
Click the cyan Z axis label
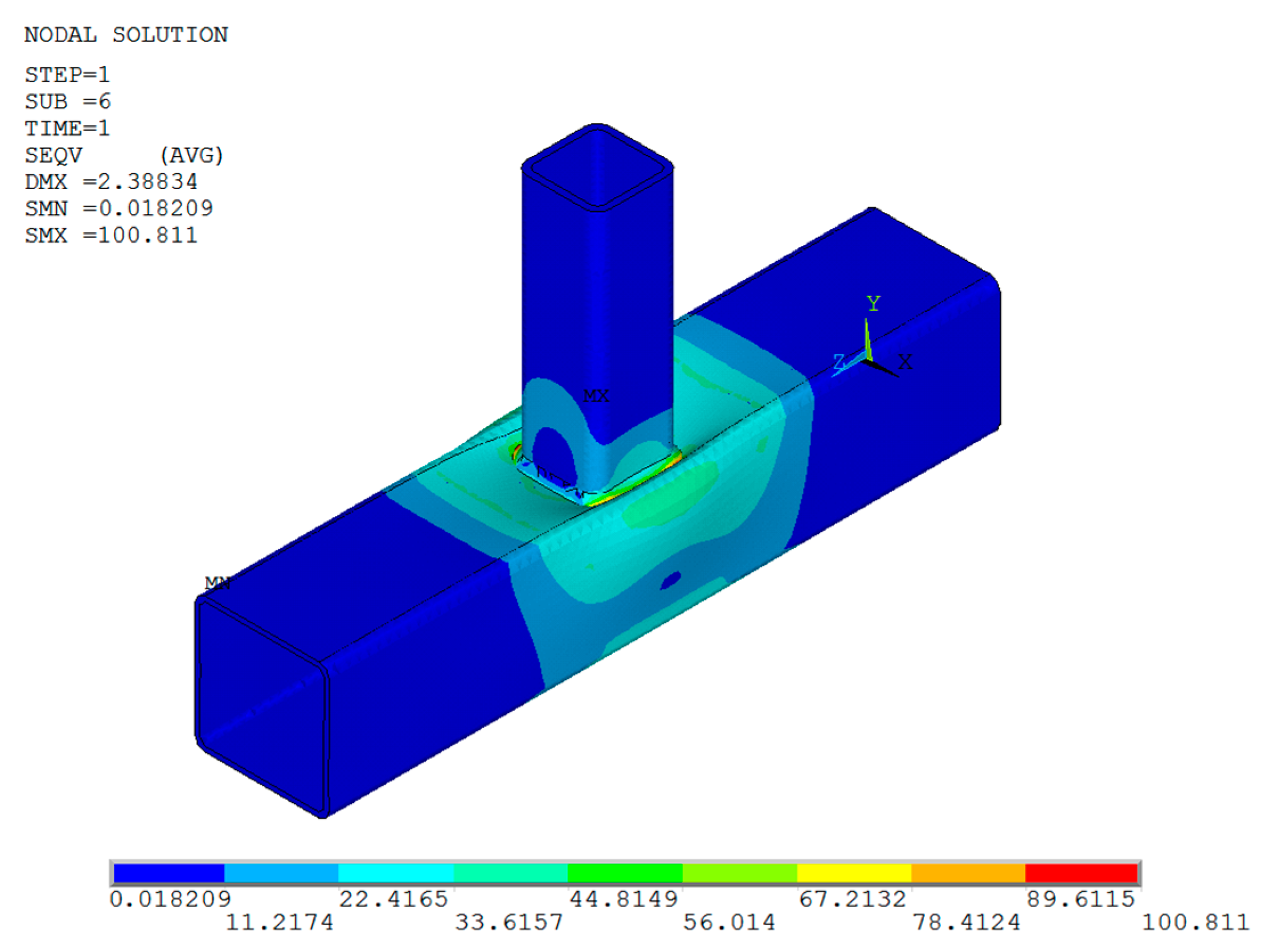click(839, 362)
